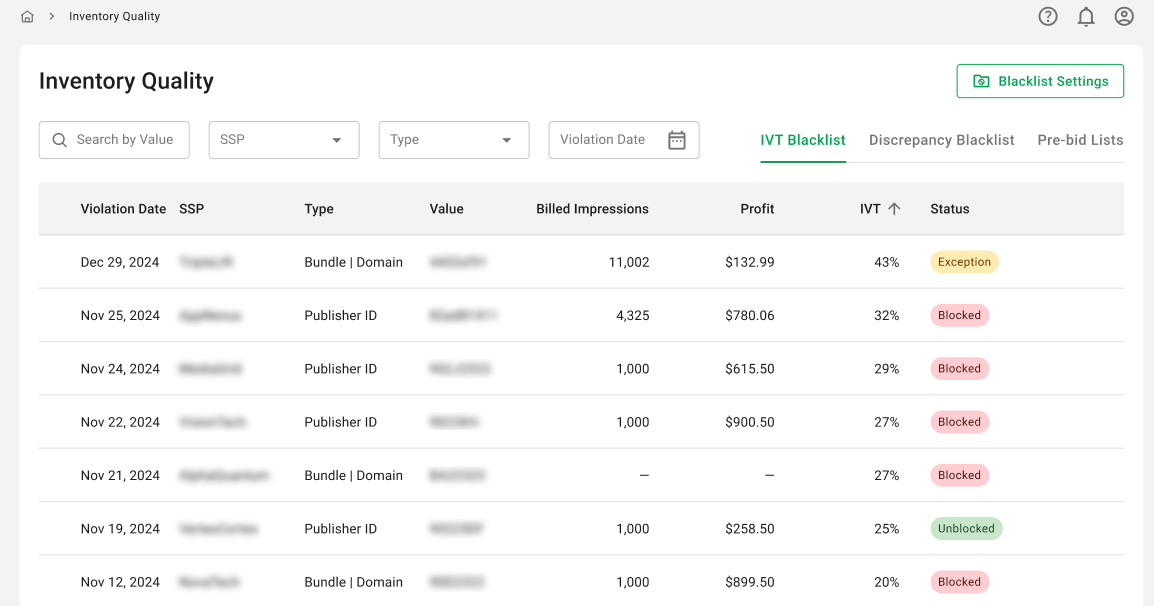Click the Inventory Quality breadcrumb link
This screenshot has height=606, width=1154.
[114, 17]
